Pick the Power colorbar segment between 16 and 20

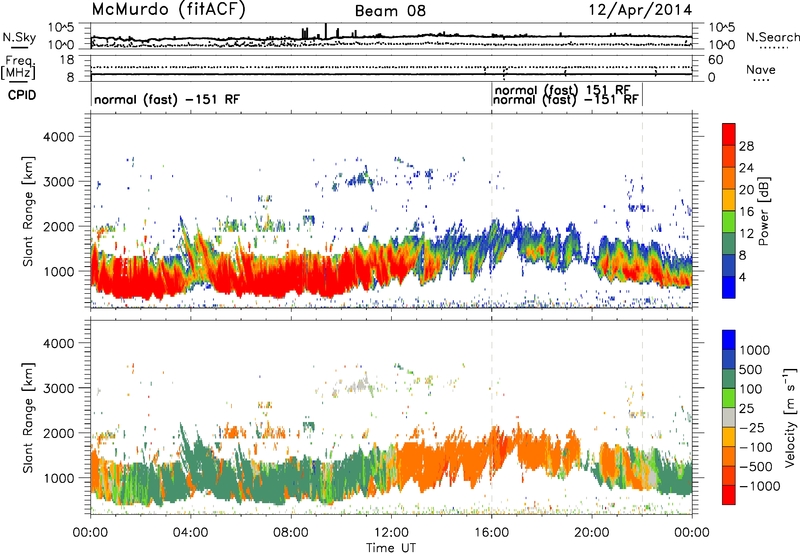(729, 200)
